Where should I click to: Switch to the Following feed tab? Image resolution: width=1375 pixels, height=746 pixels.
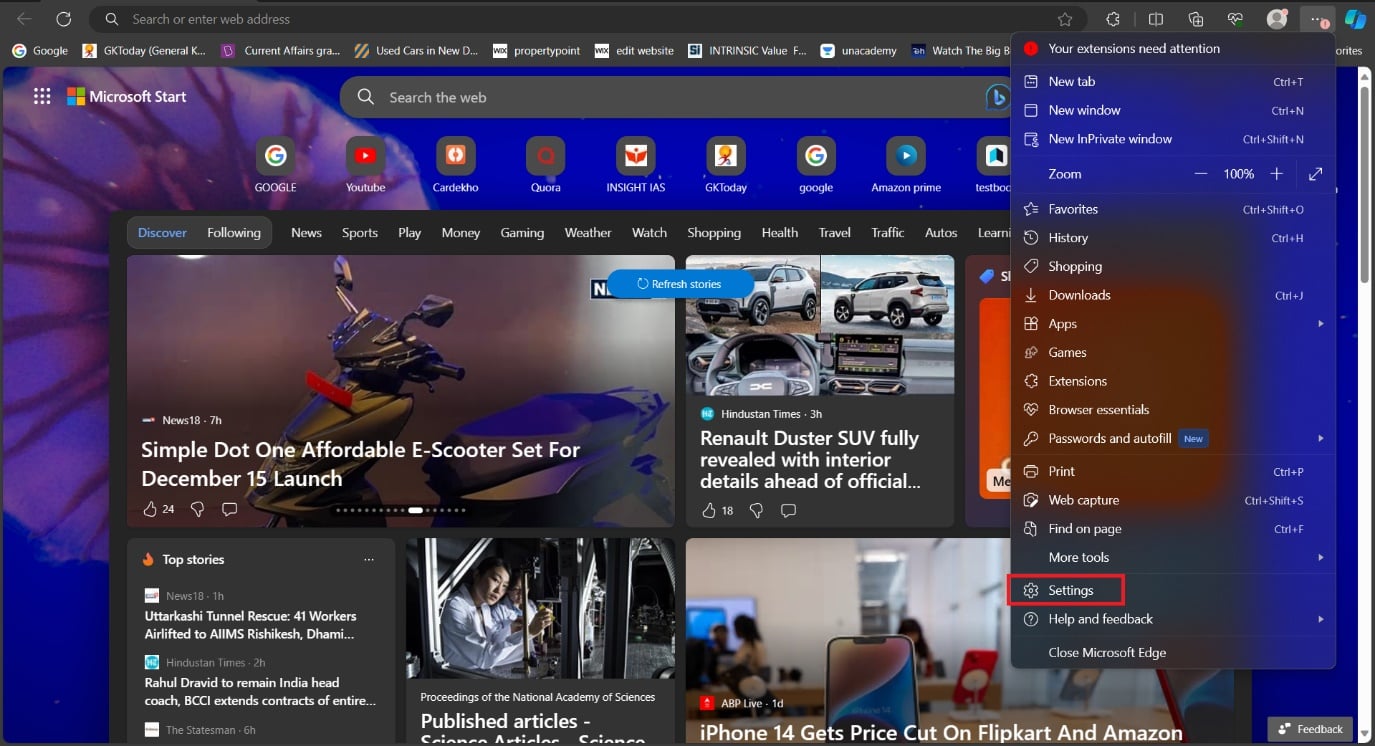point(234,232)
